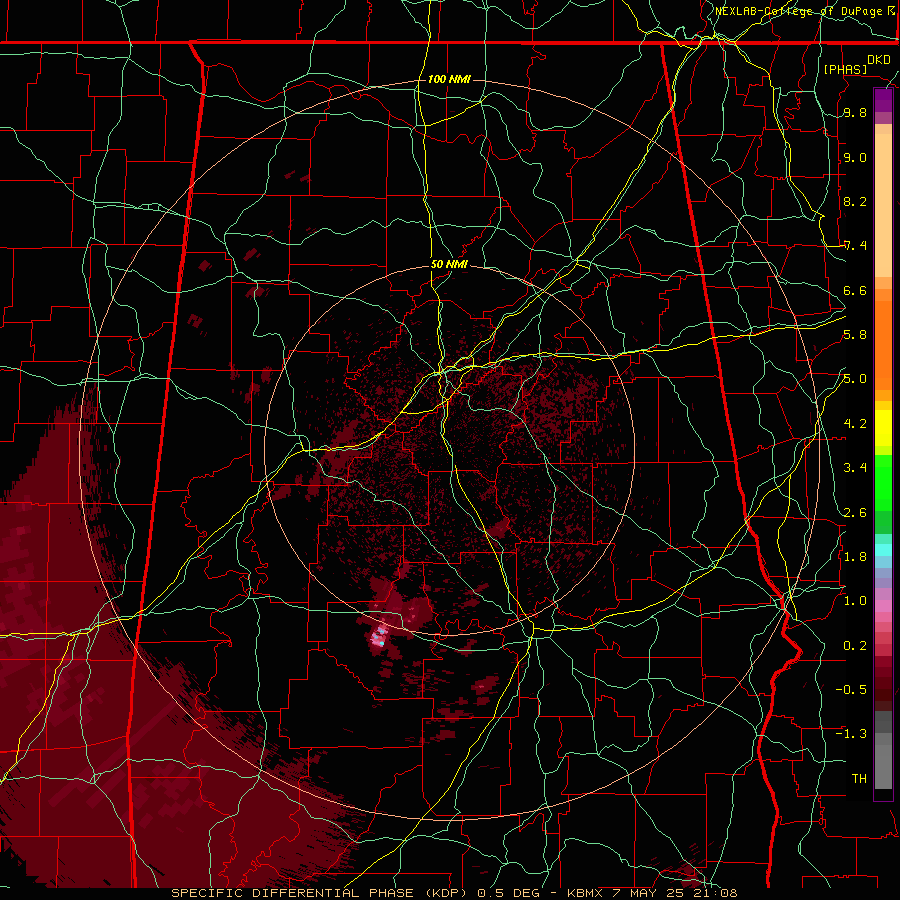This screenshot has width=900, height=900.
Task: Pick the bright green band of the legend
Action: [883, 483]
